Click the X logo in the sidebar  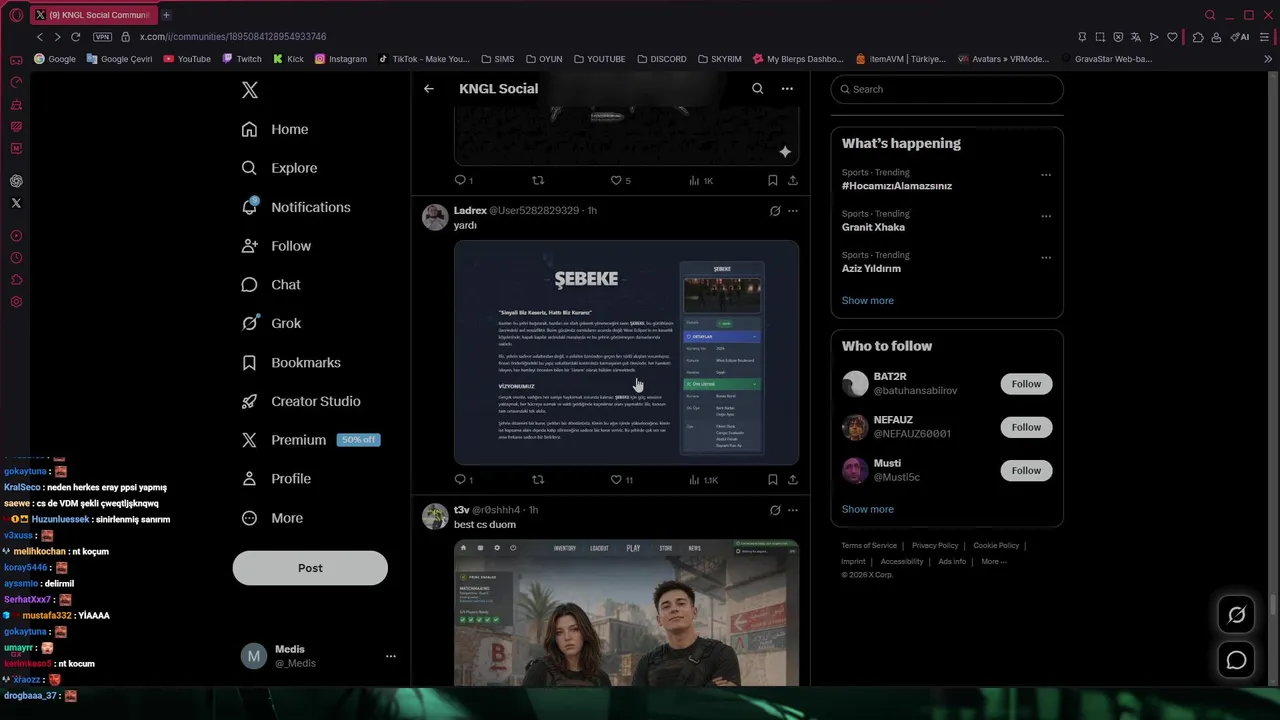[250, 90]
